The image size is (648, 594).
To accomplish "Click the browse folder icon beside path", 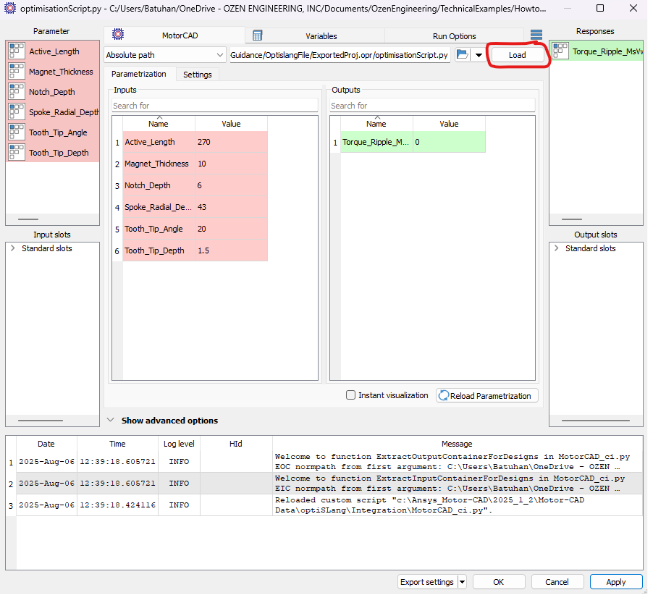I will pyautogui.click(x=461, y=54).
